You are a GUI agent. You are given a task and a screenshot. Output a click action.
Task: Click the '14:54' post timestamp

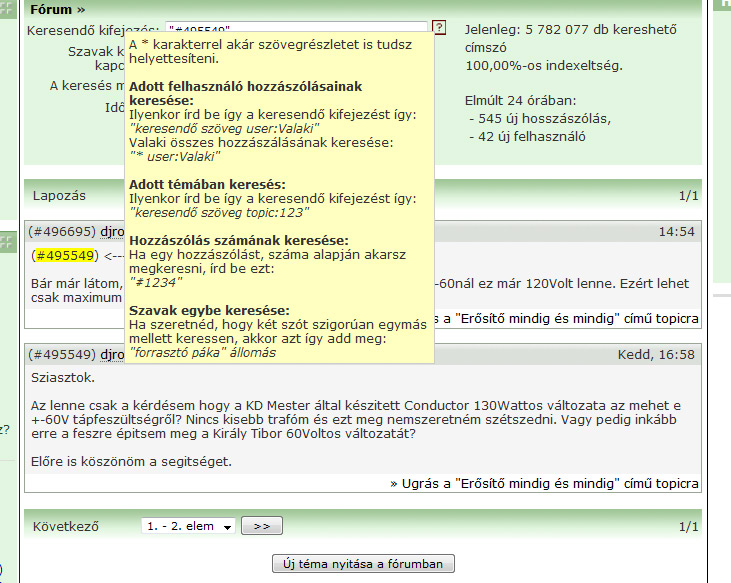676,232
